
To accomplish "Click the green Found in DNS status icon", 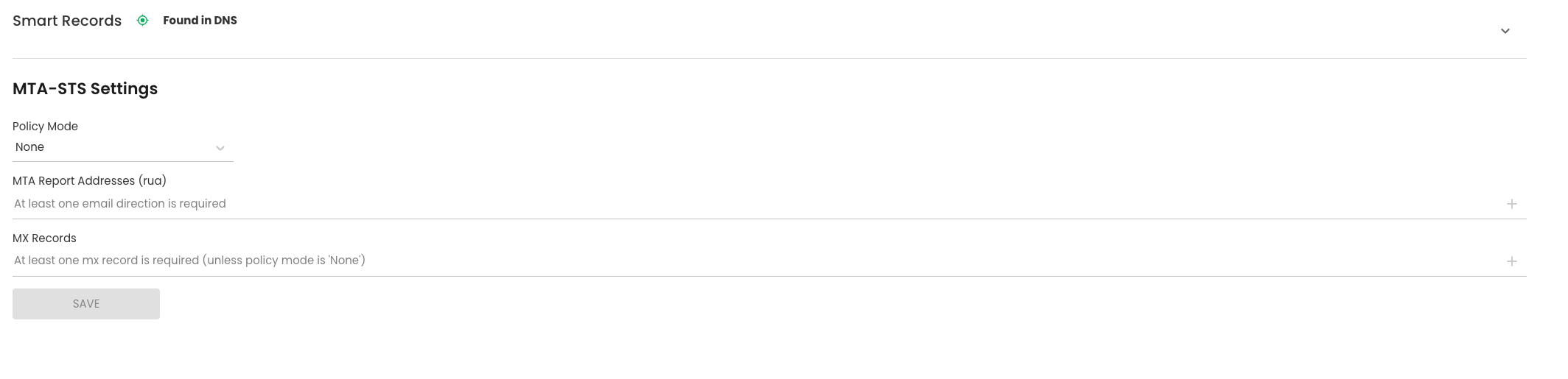I will click(143, 21).
